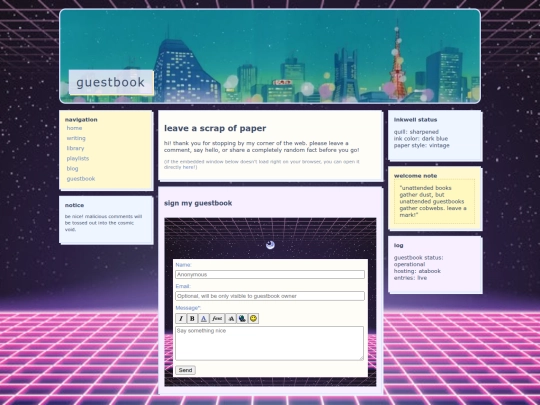Select the guestbook navigation link
Viewport: 540px width, 405px height.
[x=81, y=179]
